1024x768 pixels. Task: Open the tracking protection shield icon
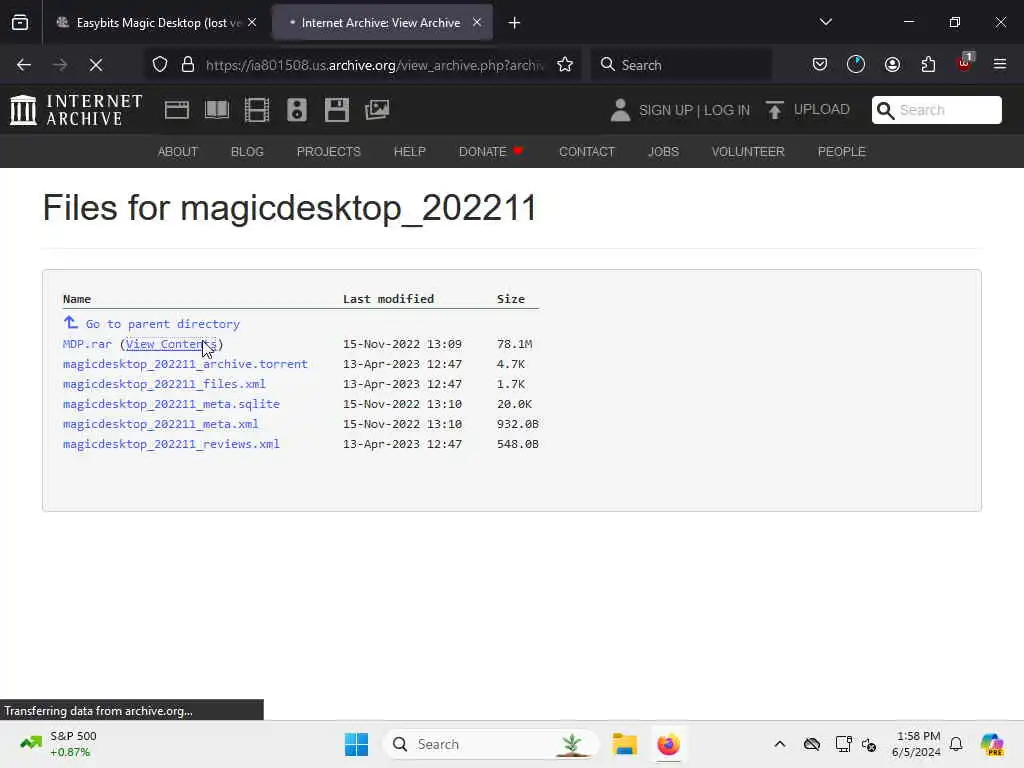click(160, 65)
